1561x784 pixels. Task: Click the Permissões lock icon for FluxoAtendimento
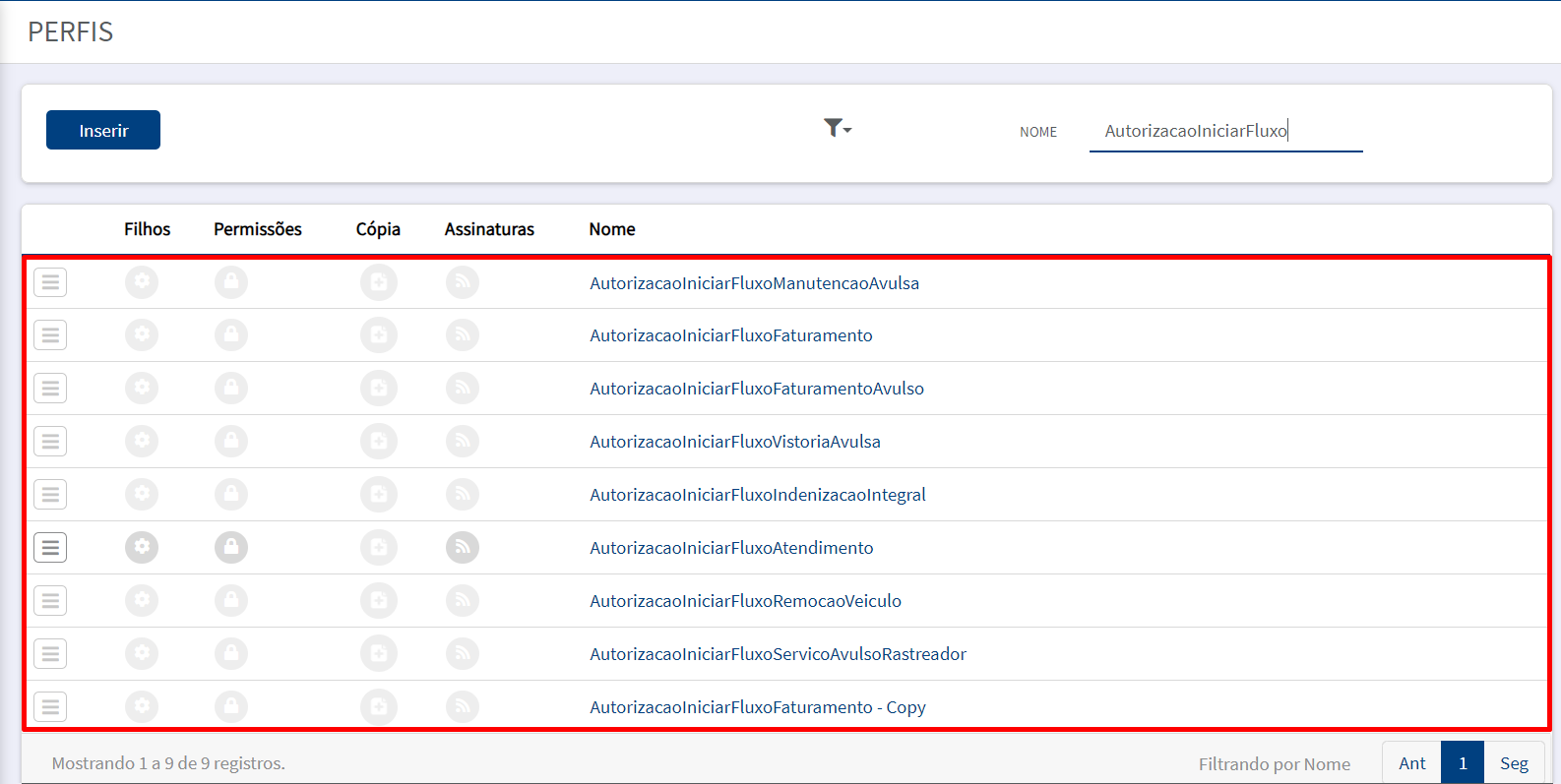(231, 548)
